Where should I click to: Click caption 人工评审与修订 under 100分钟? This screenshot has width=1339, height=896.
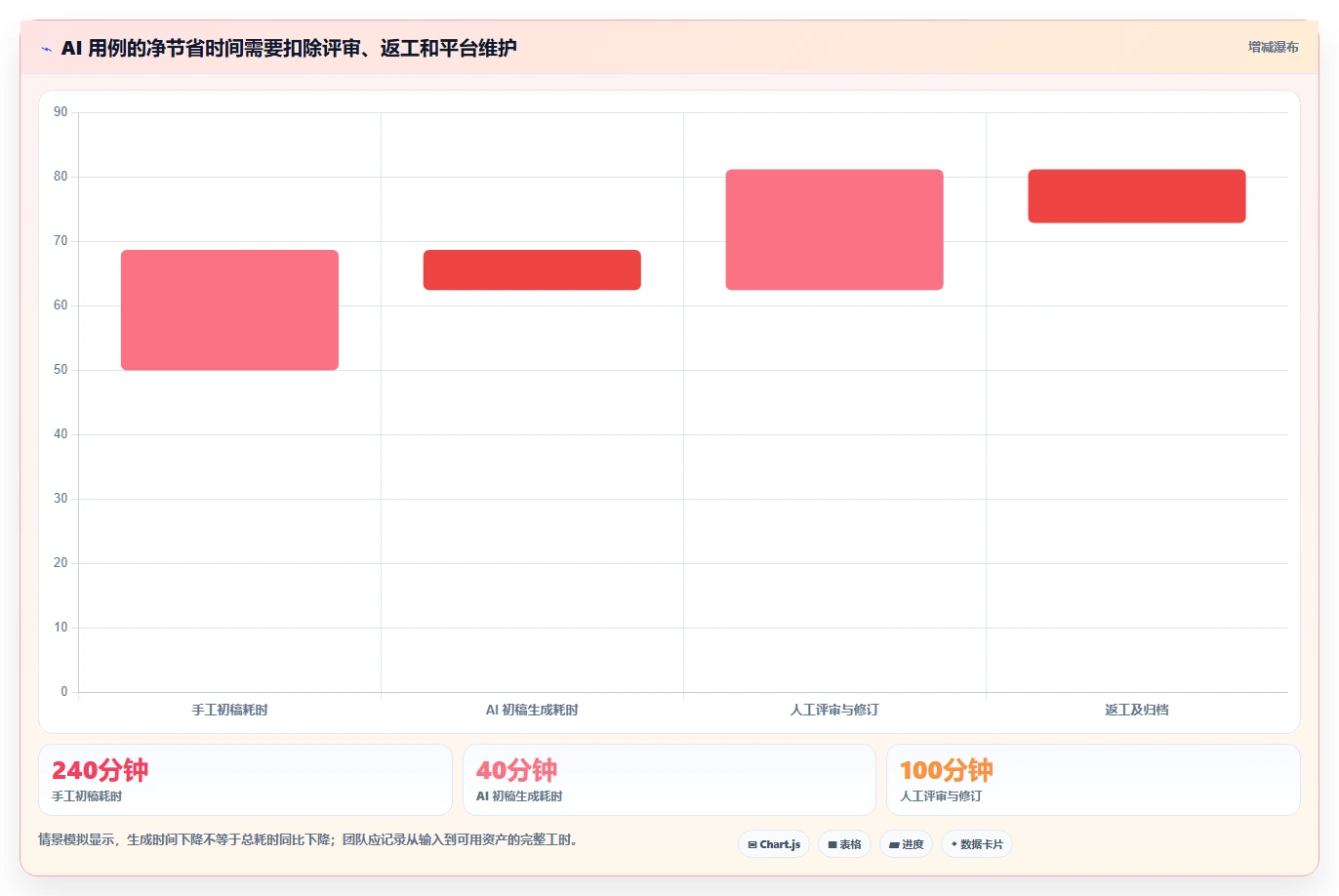click(x=941, y=796)
